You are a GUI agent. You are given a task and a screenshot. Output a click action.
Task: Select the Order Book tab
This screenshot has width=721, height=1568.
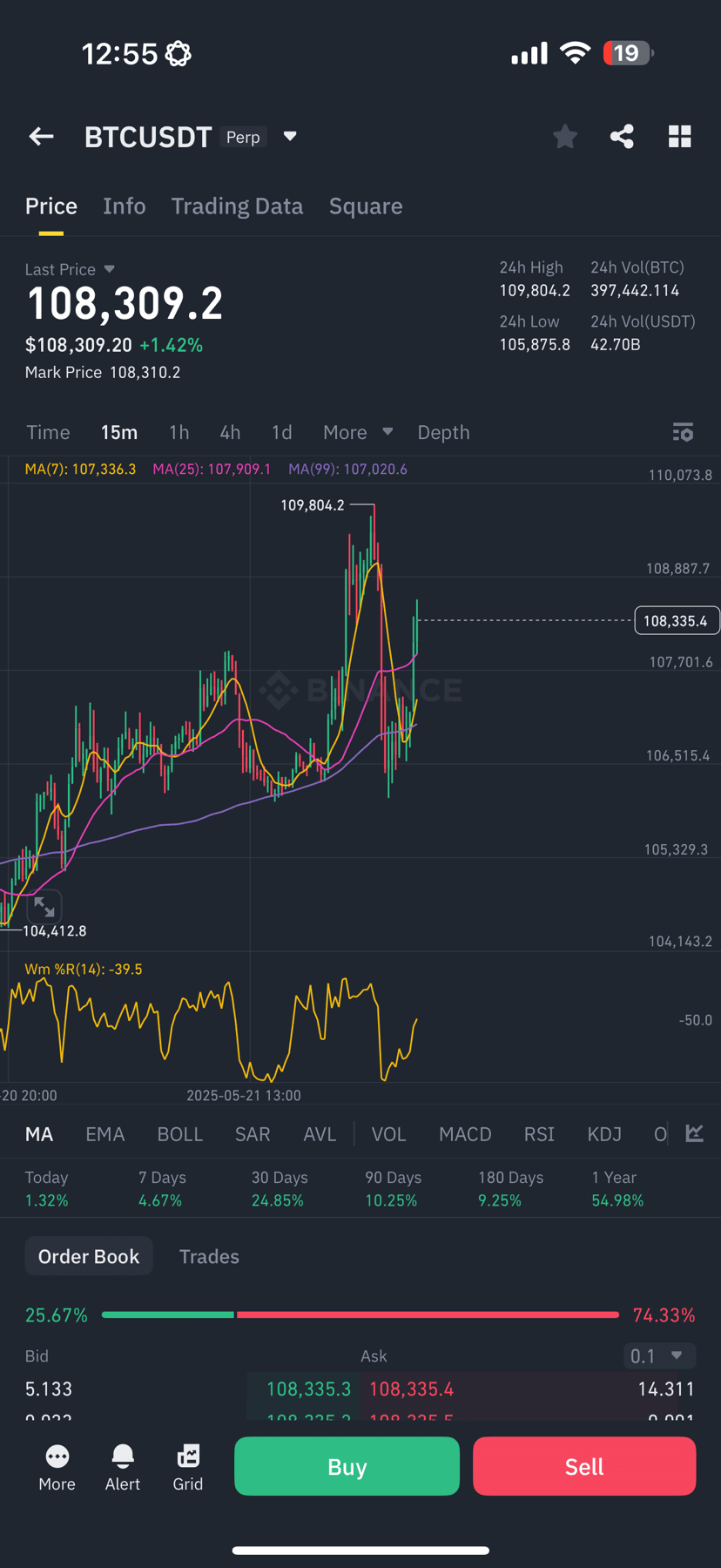[x=89, y=1256]
